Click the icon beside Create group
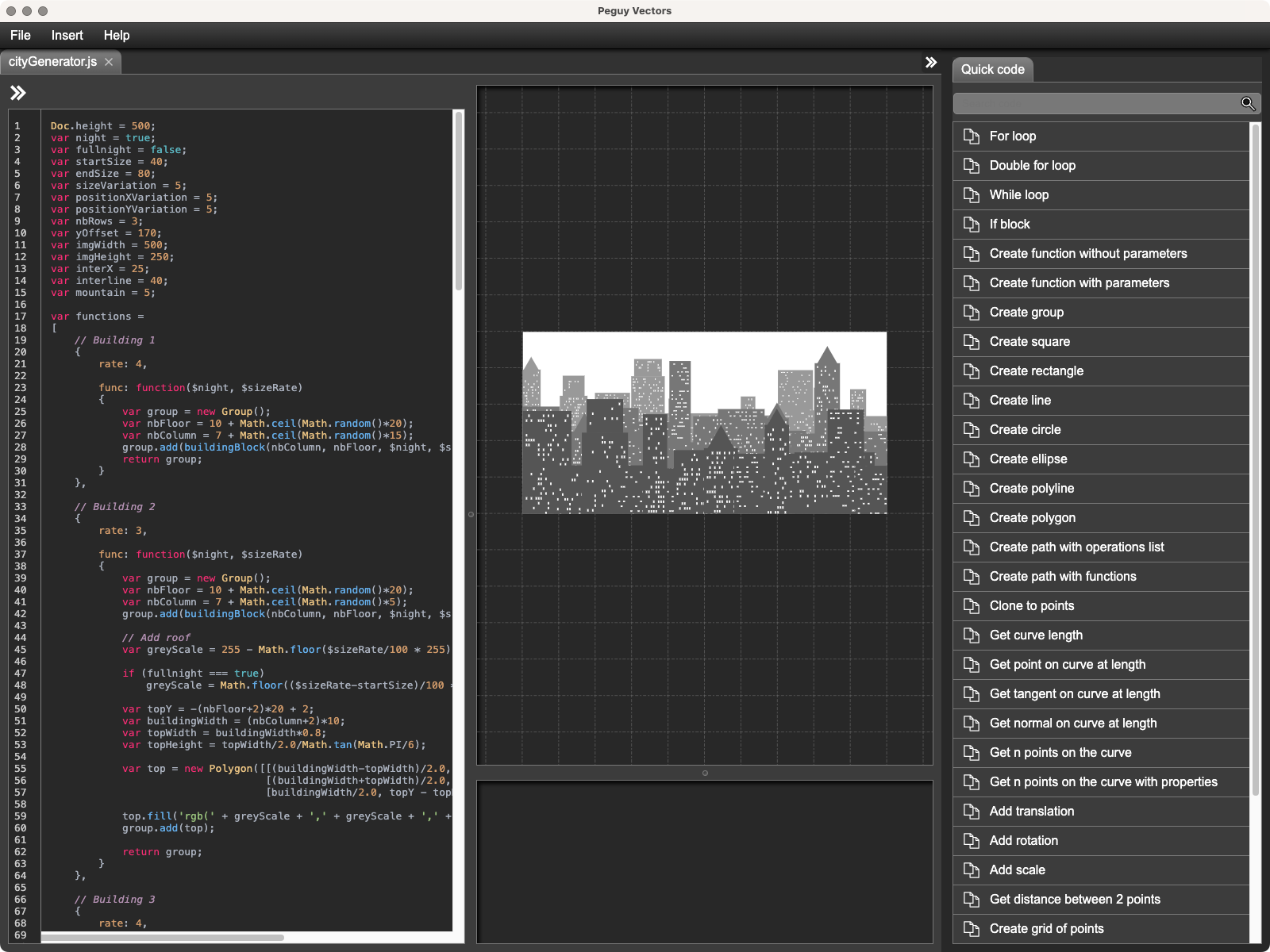The width and height of the screenshot is (1270, 952). (x=971, y=313)
